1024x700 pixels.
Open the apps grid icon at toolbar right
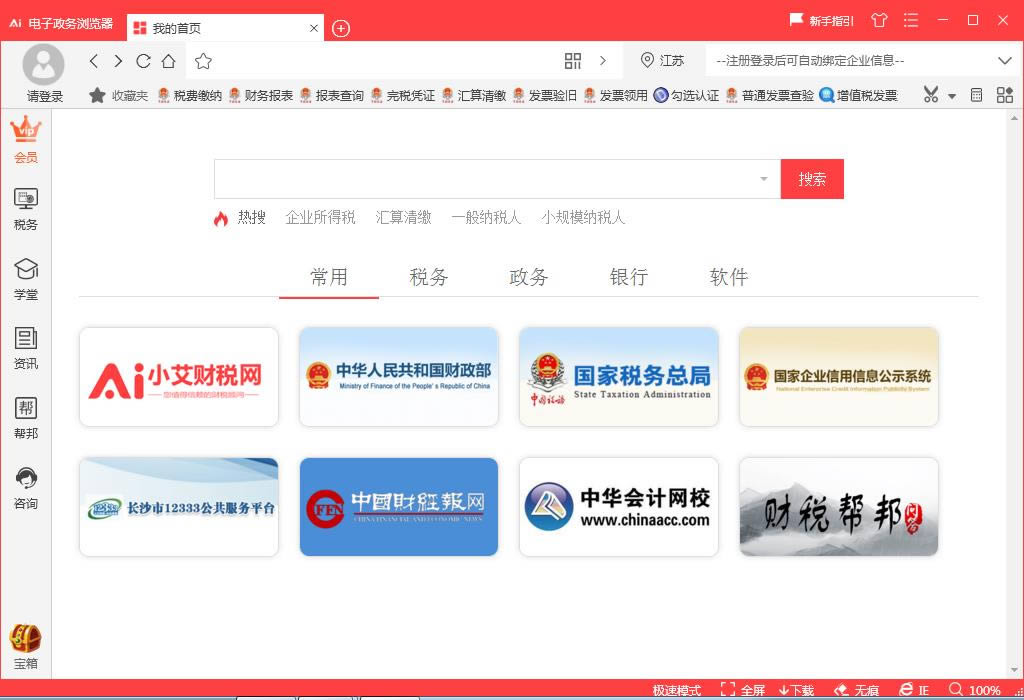pyautogui.click(x=1005, y=95)
